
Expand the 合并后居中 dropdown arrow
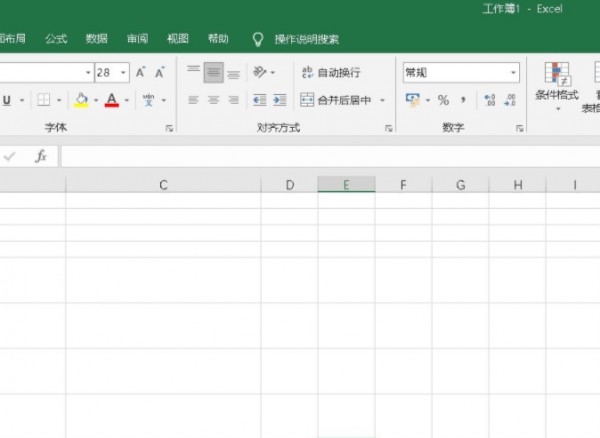pyautogui.click(x=382, y=100)
